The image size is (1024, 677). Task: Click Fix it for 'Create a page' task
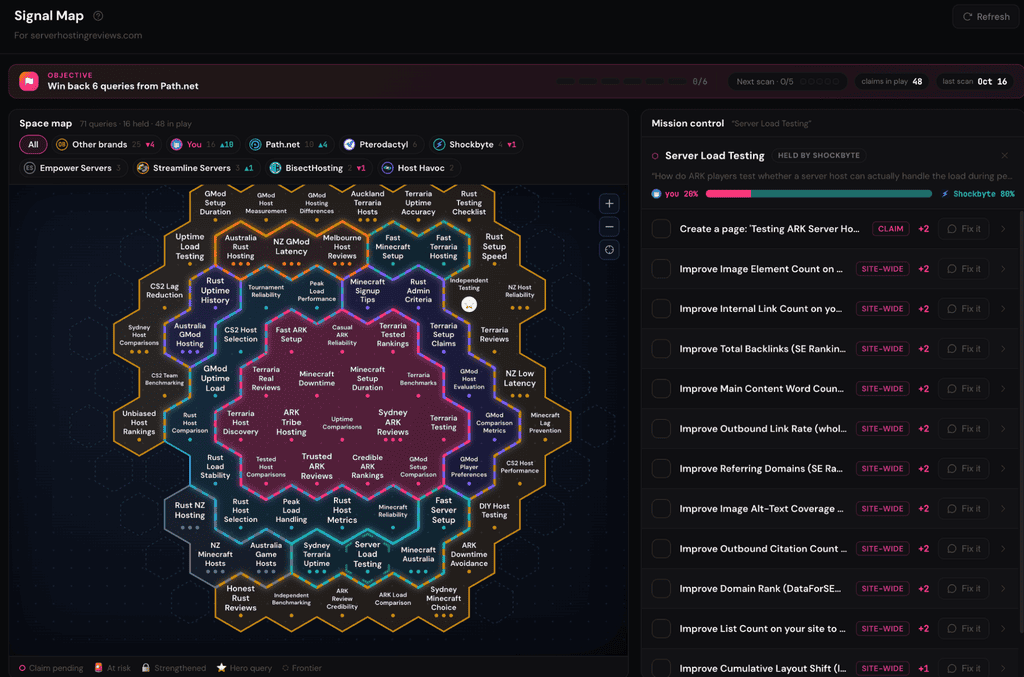[964, 228]
